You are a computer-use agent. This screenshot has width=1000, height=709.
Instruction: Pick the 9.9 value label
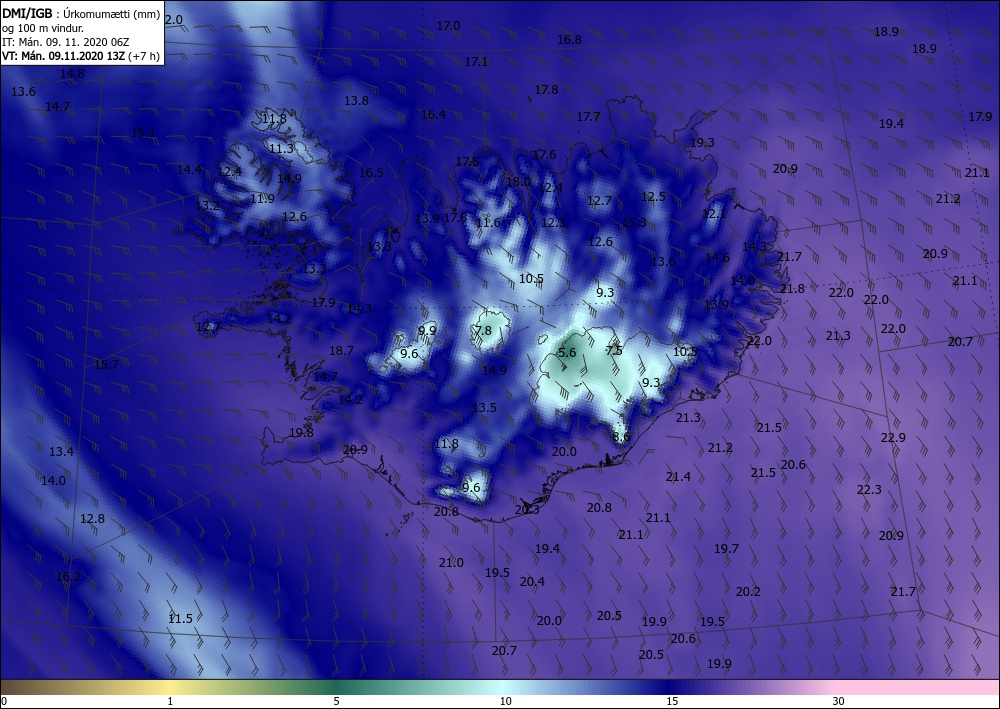(x=427, y=330)
